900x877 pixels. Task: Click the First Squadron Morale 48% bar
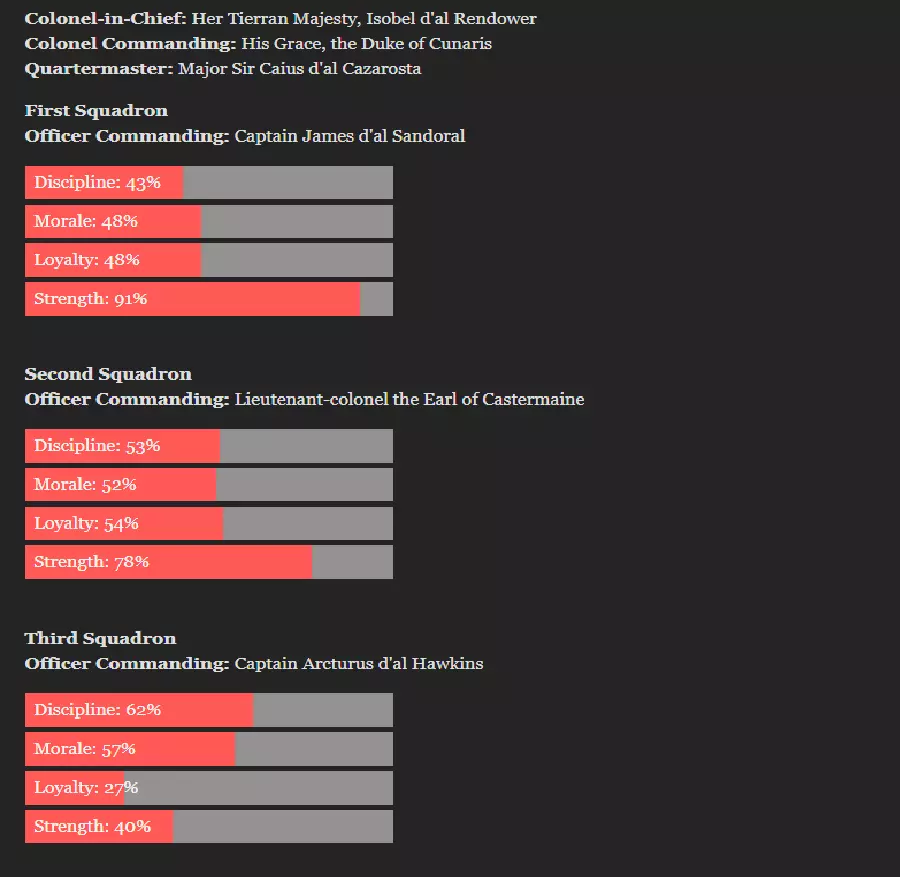click(x=208, y=222)
